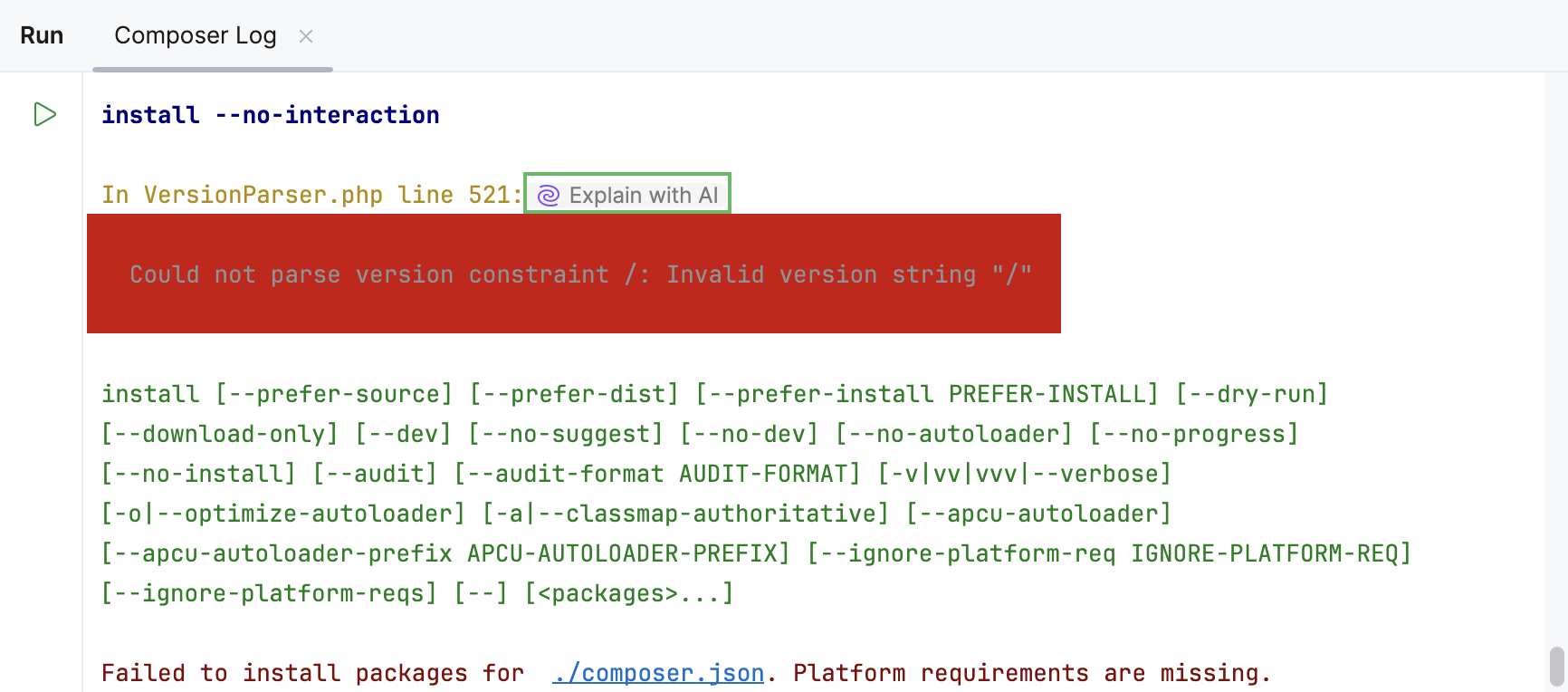Click the usage line starting with --prefer-source
The height and width of the screenshot is (692, 1568).
pos(333,394)
